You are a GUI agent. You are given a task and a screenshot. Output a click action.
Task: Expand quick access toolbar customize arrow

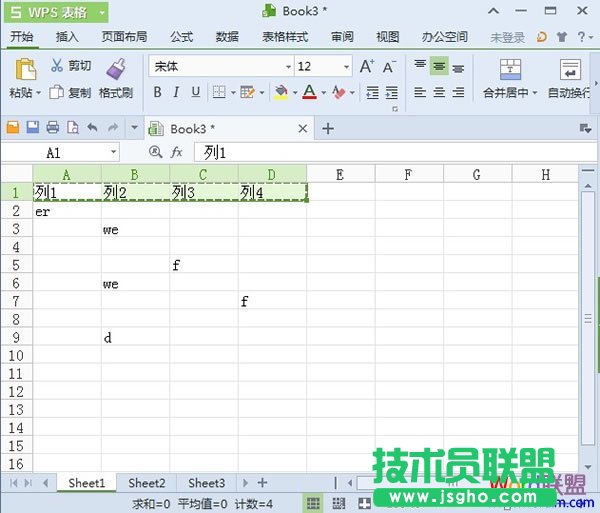[x=134, y=127]
